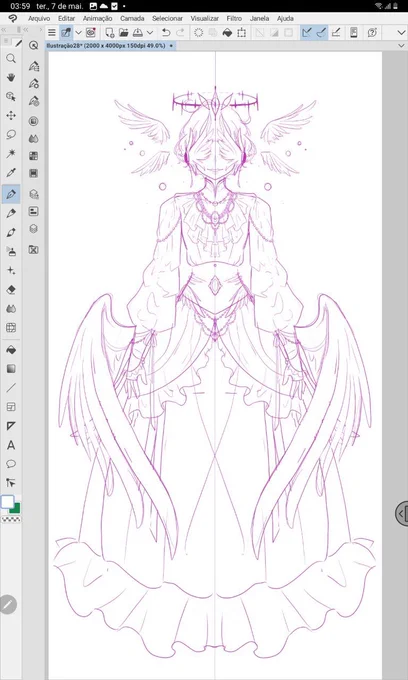Create a new canvas file

pyautogui.click(x=110, y=32)
